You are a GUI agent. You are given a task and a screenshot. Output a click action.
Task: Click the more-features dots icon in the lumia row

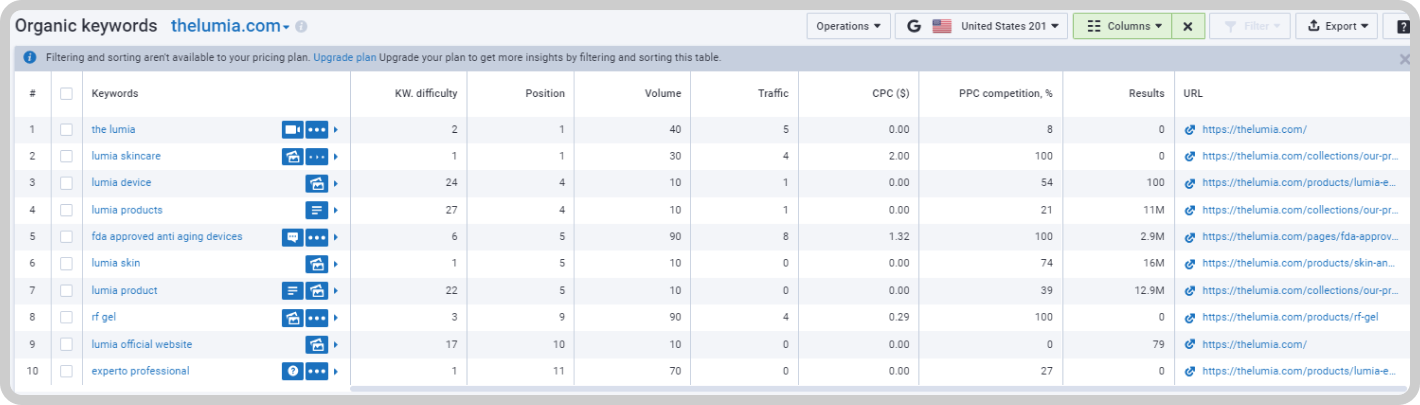tap(317, 130)
